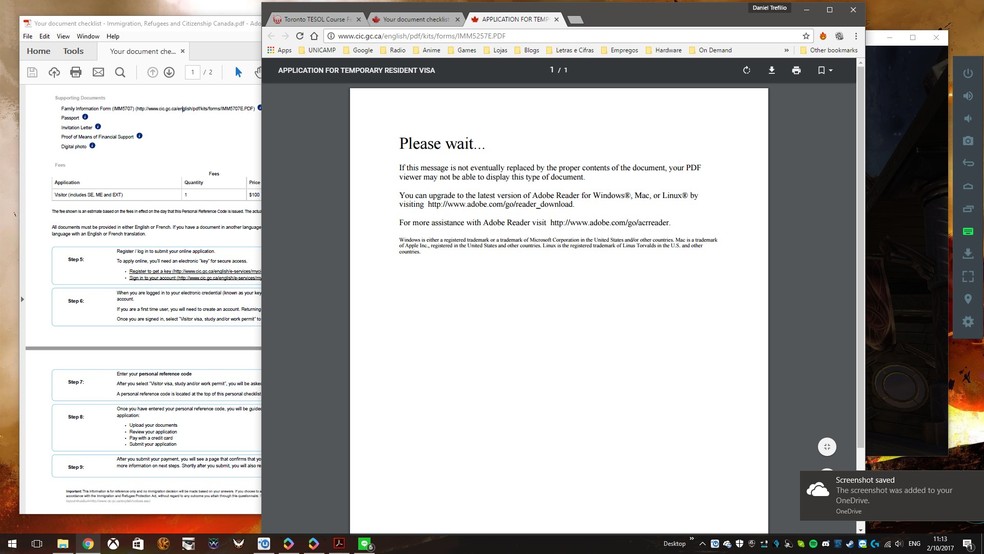Open the 'Register to get a key' link
984x554 pixels.
195,271
